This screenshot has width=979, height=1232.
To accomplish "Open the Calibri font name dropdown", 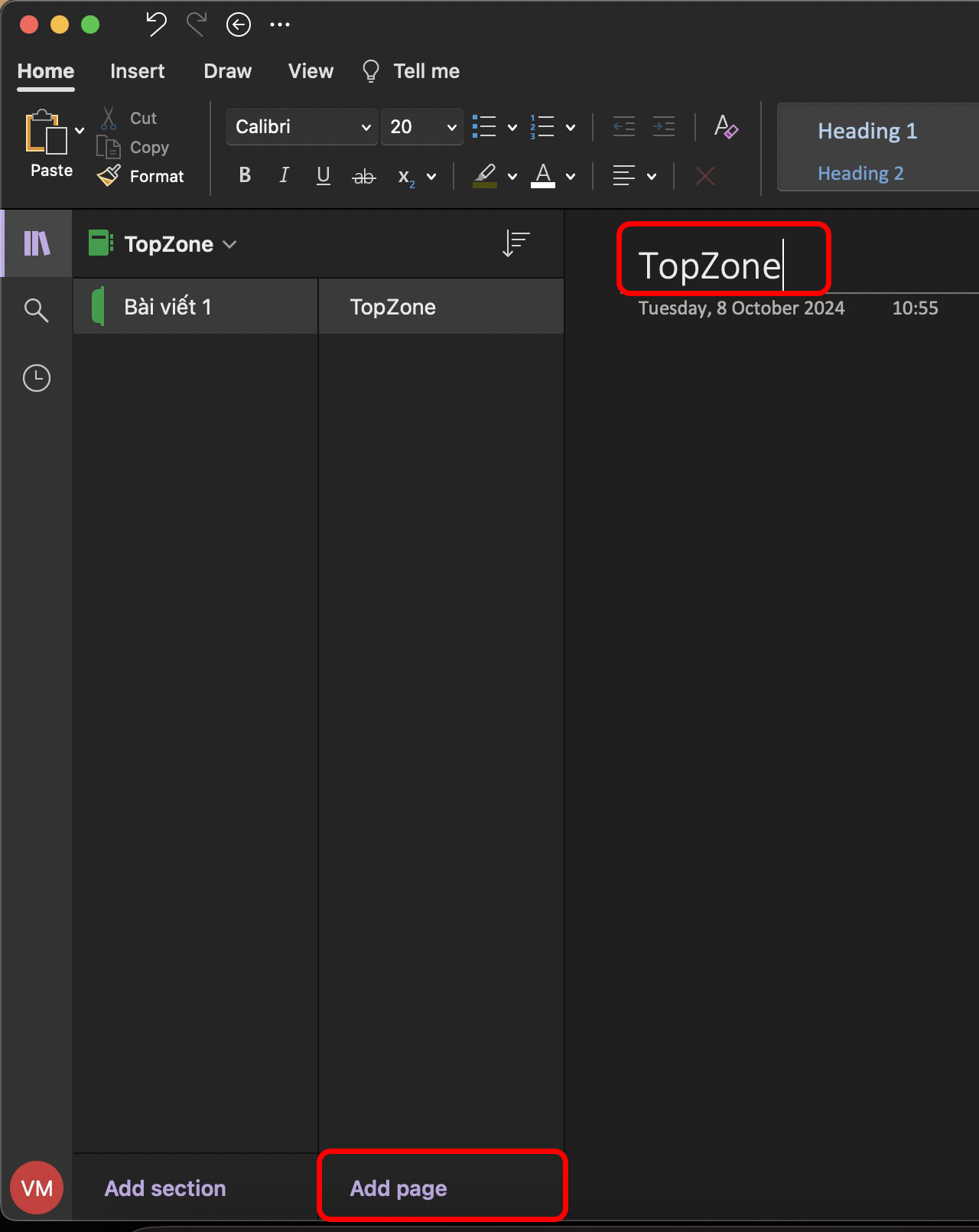I will click(x=301, y=127).
